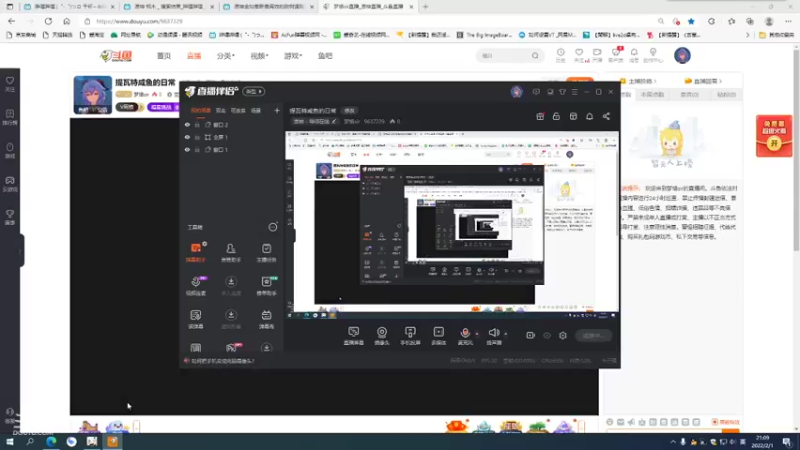Expand the Douyu left sidebar with its arrow handle
Image resolution: width=800 pixels, height=450 pixels.
pos(20,251)
